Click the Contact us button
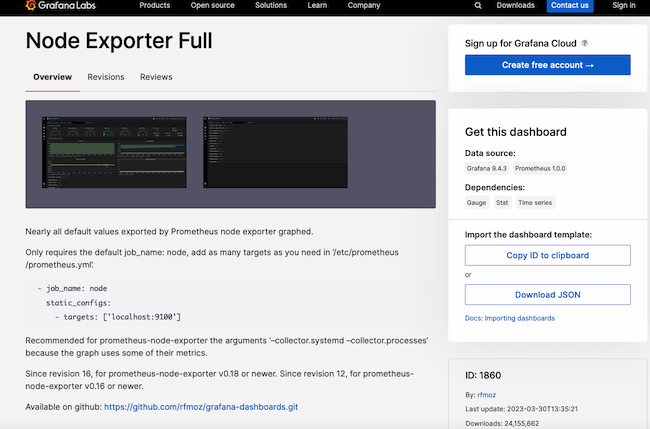Viewport: 650px width, 429px height. click(570, 6)
